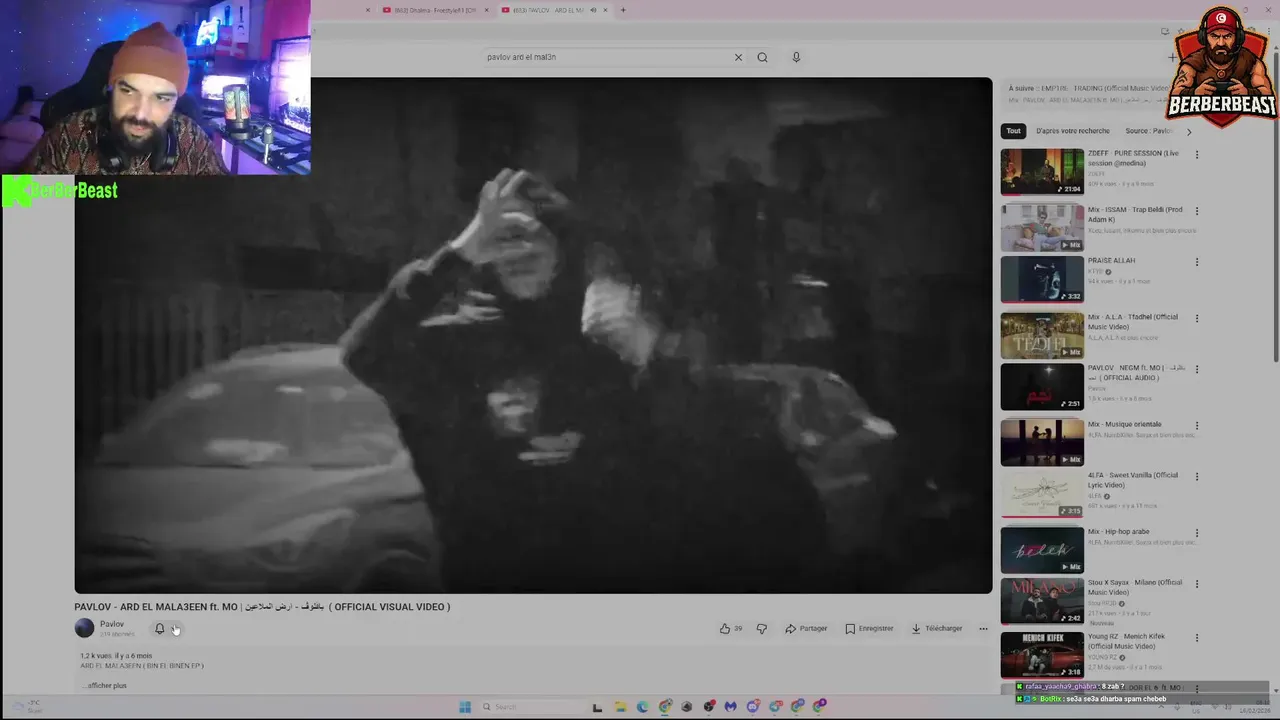The image size is (1280, 720).
Task: Open ZDEFF PURE SESSION video thumbnail
Action: pyautogui.click(x=1042, y=172)
